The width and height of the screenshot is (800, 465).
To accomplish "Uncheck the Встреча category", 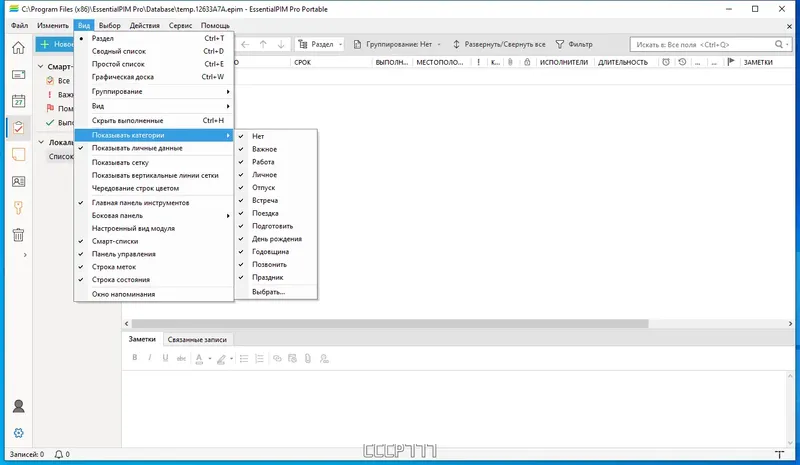I will pyautogui.click(x=276, y=200).
